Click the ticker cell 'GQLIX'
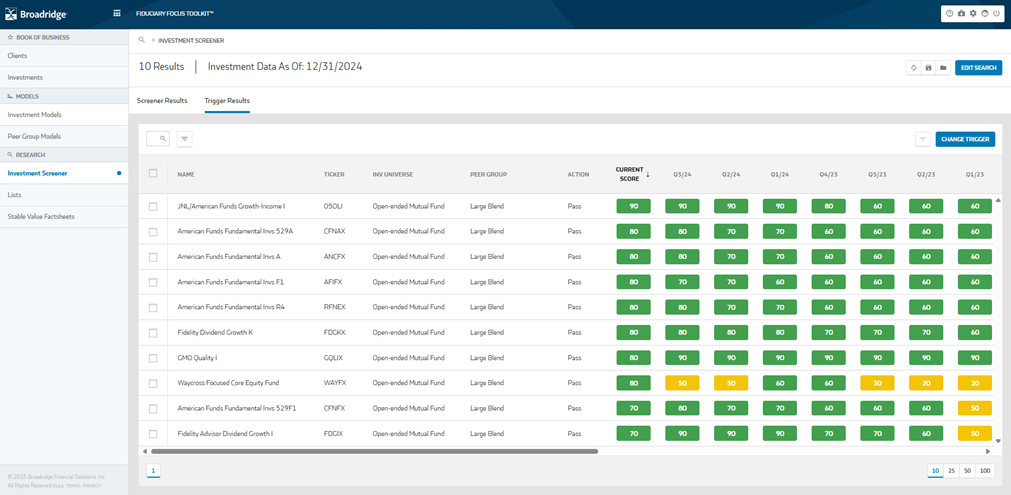This screenshot has width=1011, height=495. point(333,358)
